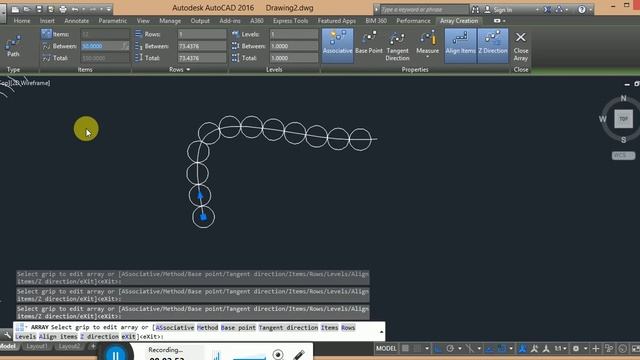Open the Help dropdown arrow

pos(590,9)
